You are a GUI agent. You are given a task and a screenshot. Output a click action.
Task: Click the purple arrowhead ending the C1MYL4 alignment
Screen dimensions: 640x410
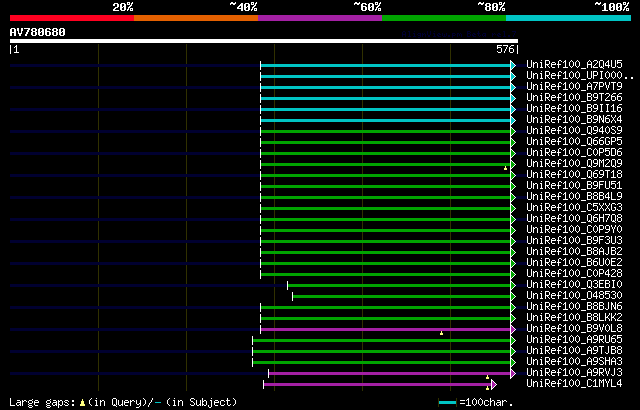point(494,384)
